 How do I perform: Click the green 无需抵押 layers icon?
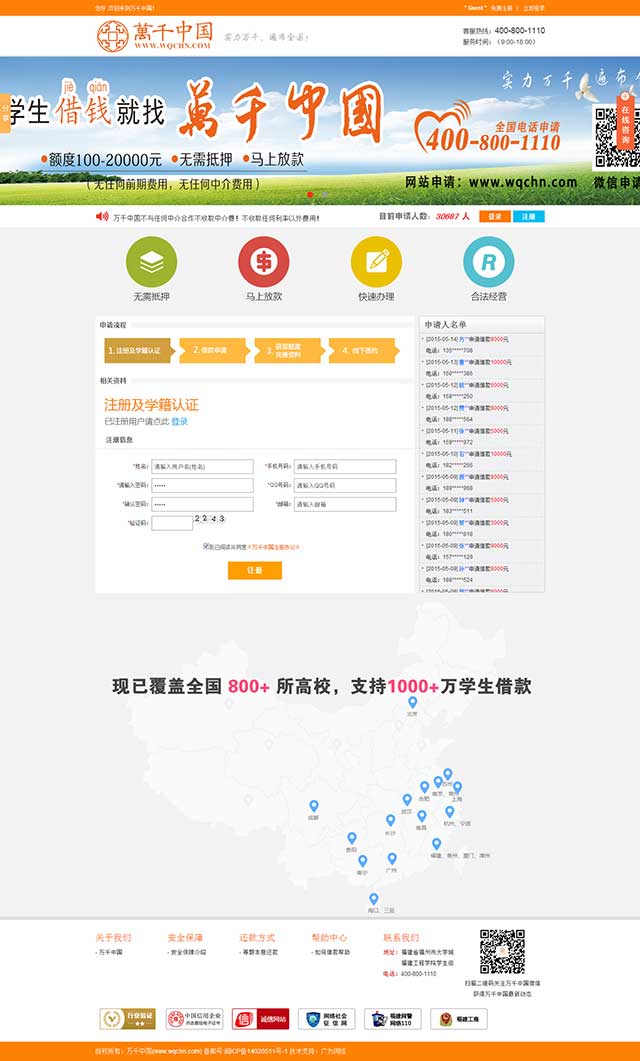tap(152, 262)
